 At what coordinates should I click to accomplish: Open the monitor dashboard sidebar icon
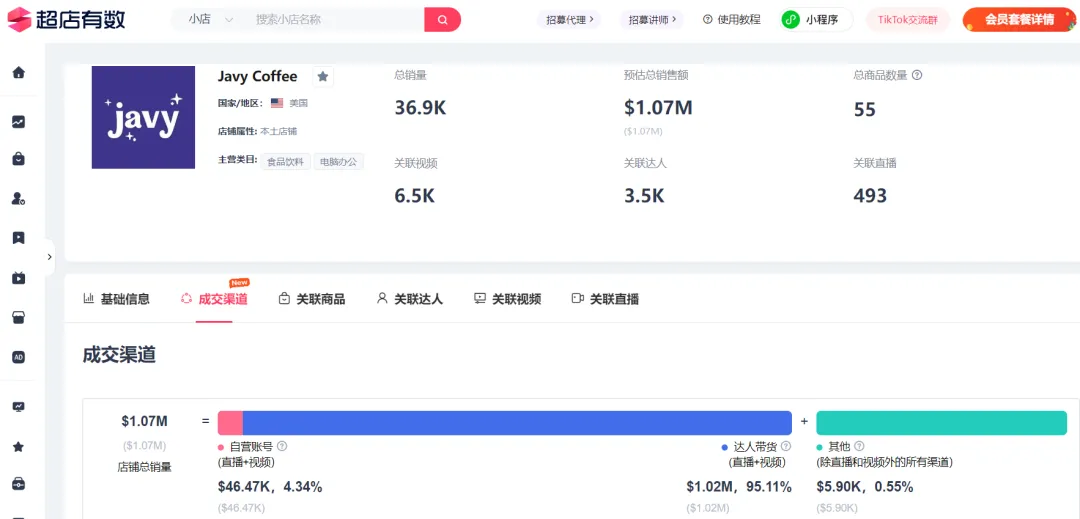click(x=19, y=407)
